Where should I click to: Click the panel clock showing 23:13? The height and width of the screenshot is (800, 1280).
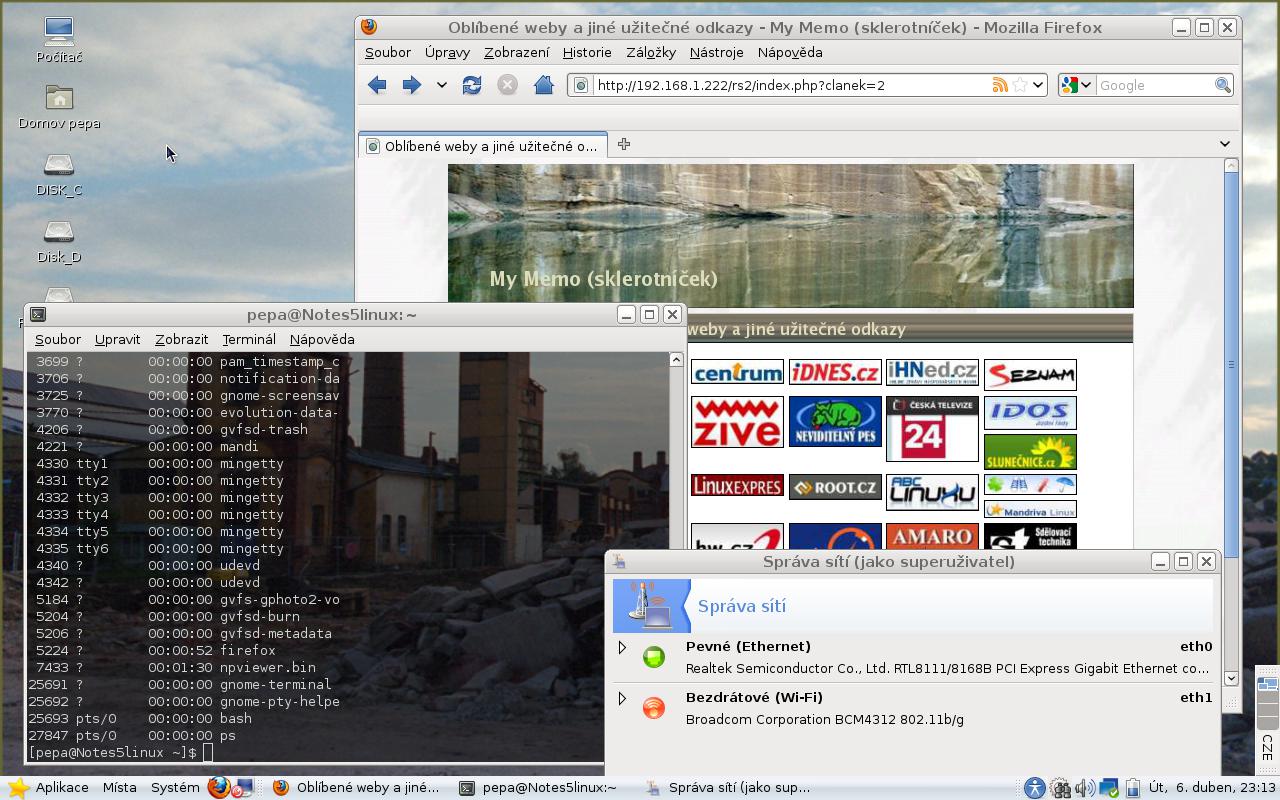[x=1211, y=788]
